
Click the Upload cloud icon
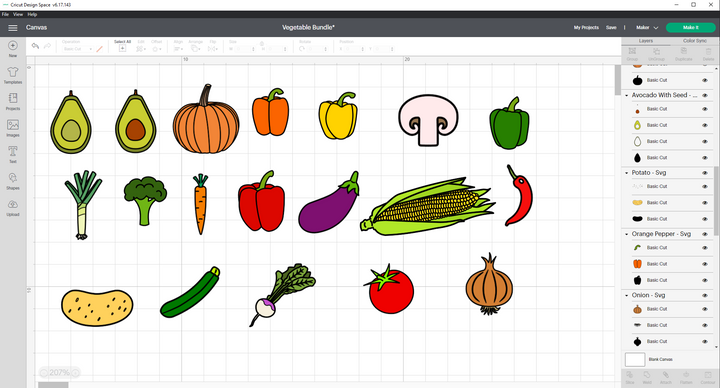pos(13,208)
